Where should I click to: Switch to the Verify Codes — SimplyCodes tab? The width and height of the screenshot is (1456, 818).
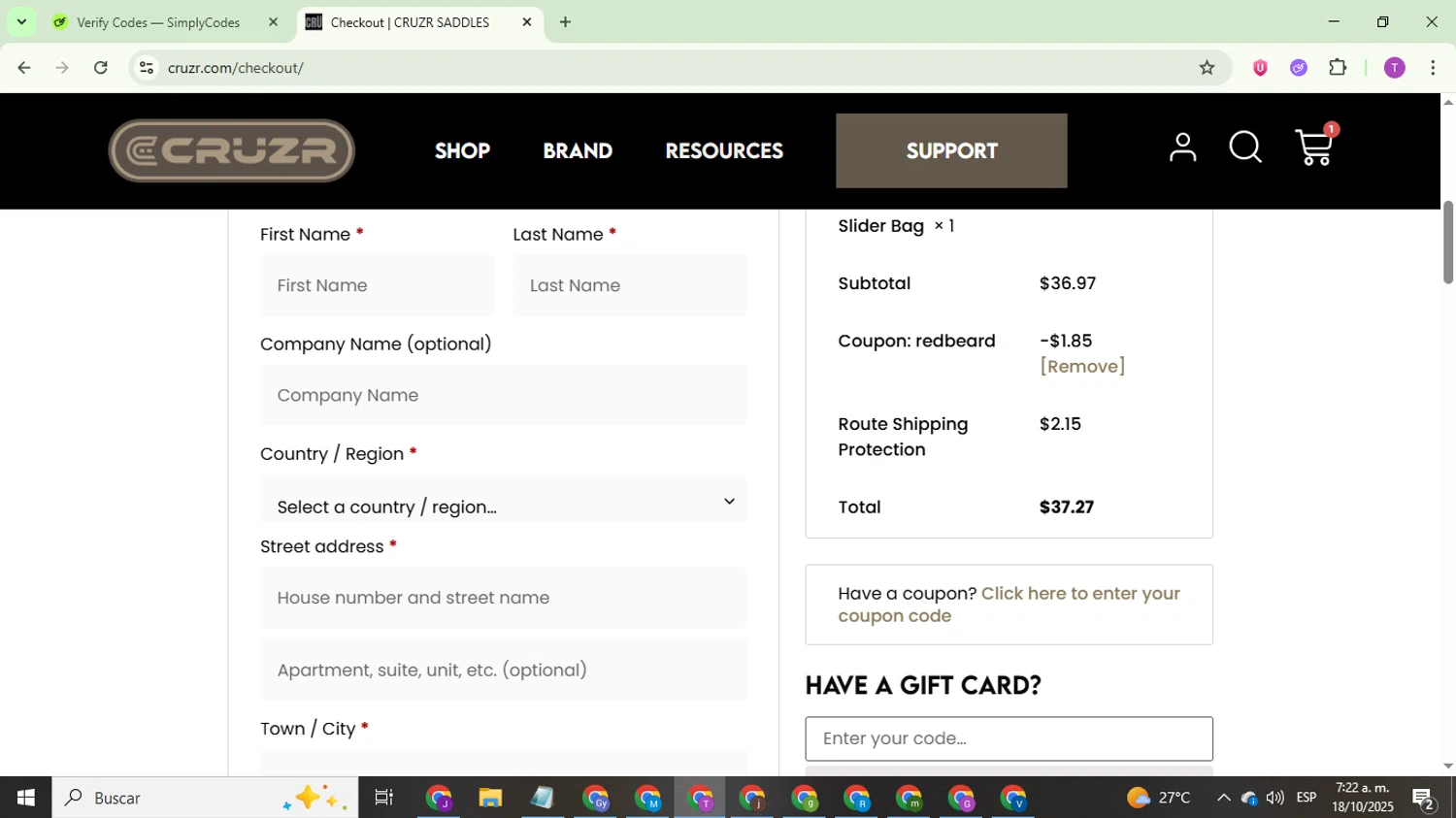[159, 22]
